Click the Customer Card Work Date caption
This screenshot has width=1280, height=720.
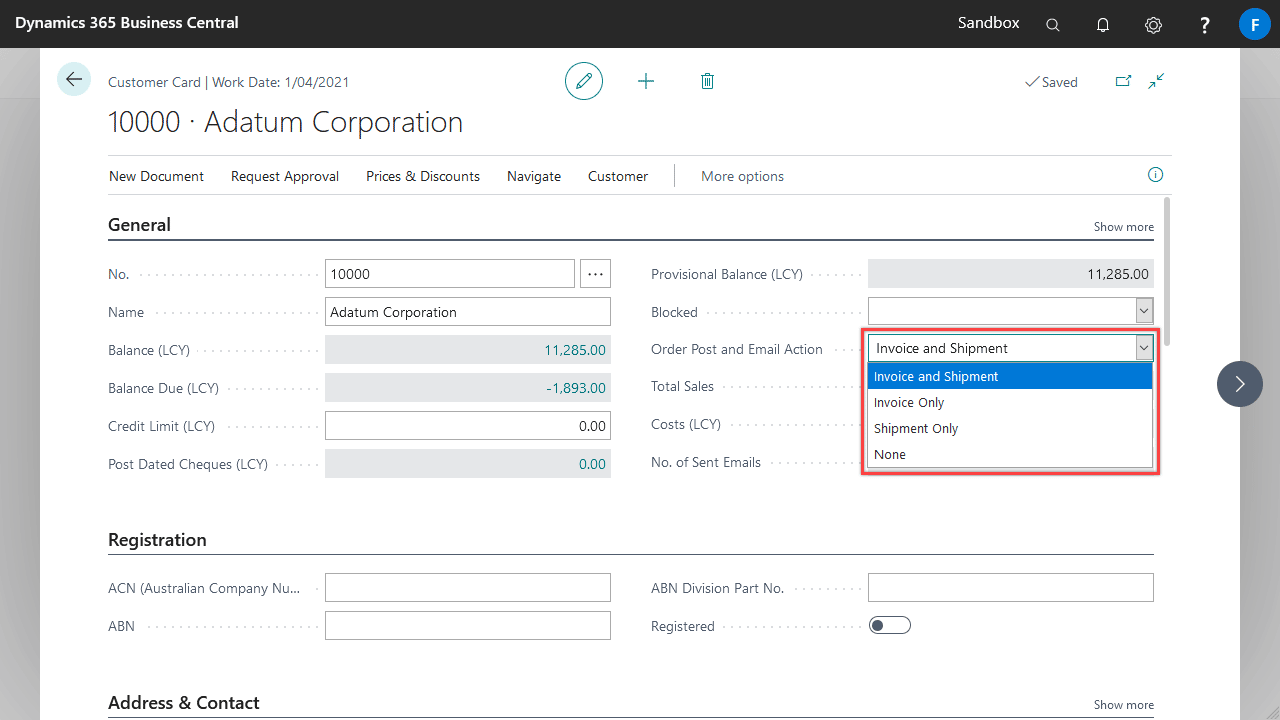[x=229, y=82]
